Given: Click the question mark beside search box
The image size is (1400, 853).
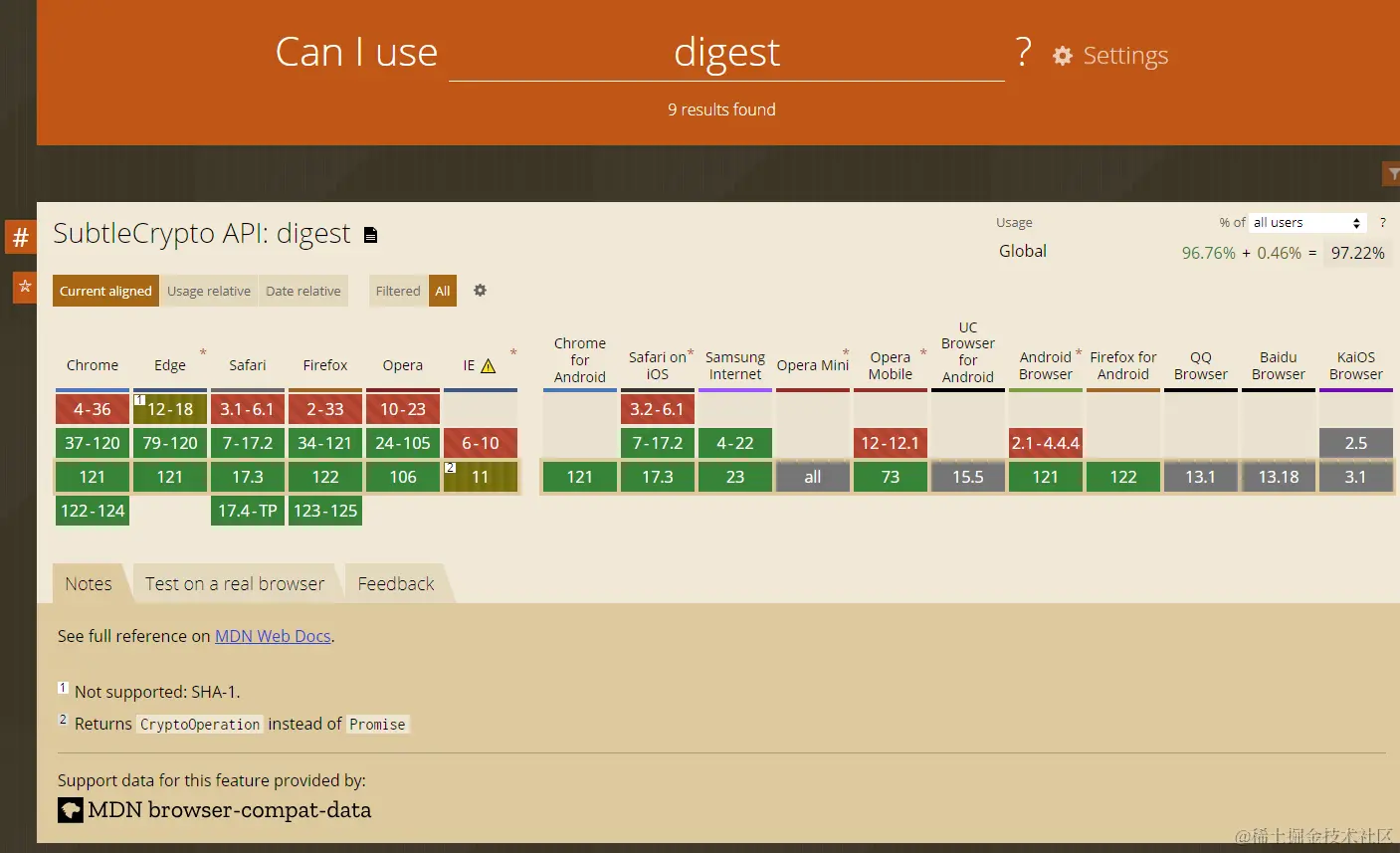Looking at the screenshot, I should pyautogui.click(x=1023, y=52).
